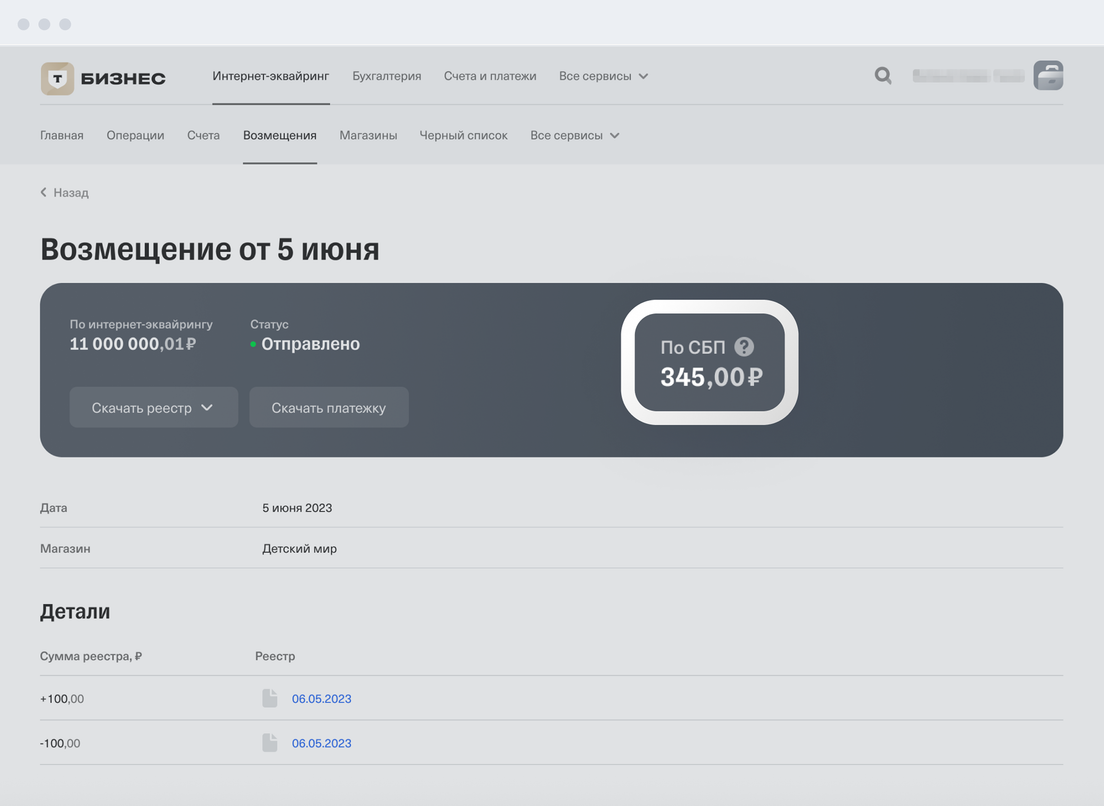Show the SBP help question mark
1104x806 pixels.
744,346
